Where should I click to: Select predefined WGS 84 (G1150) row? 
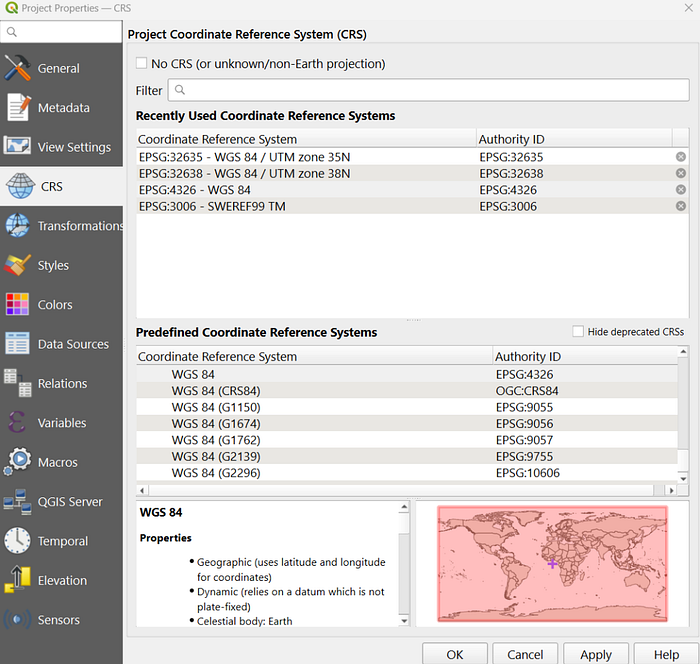point(407,407)
